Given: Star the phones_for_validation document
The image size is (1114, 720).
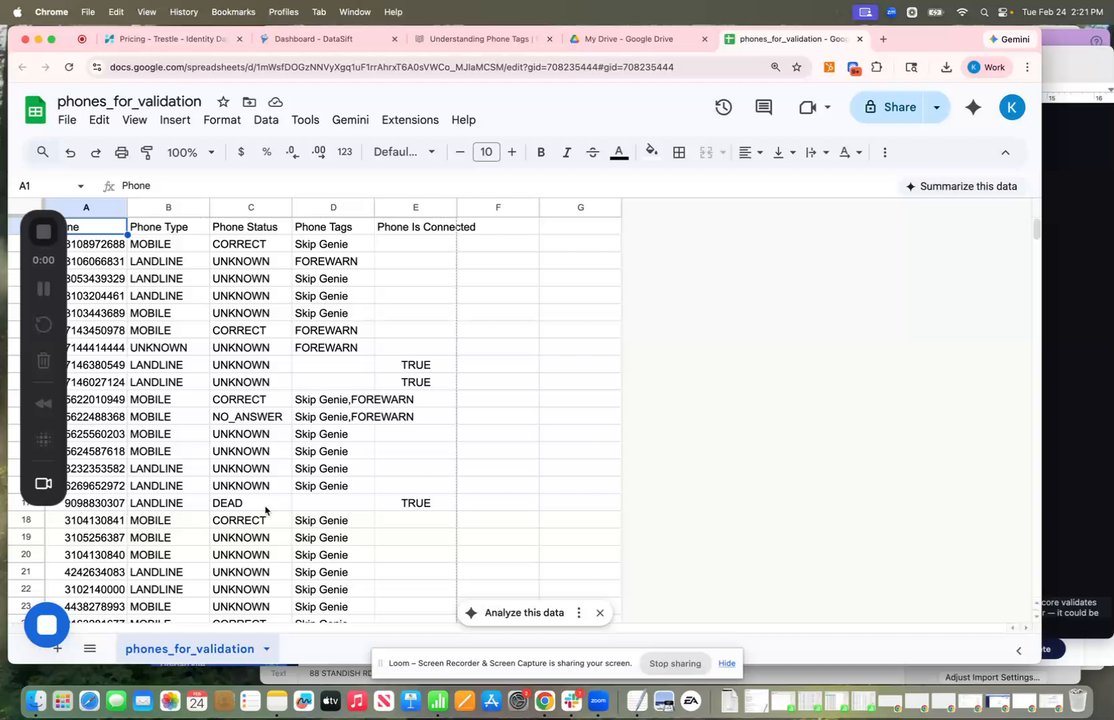Looking at the screenshot, I should tap(223, 102).
